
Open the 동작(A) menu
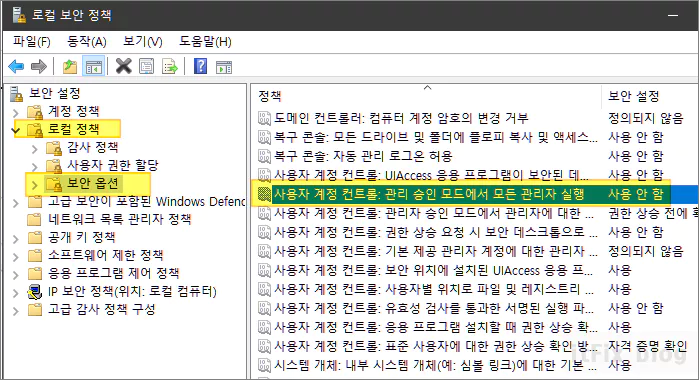coord(86,42)
